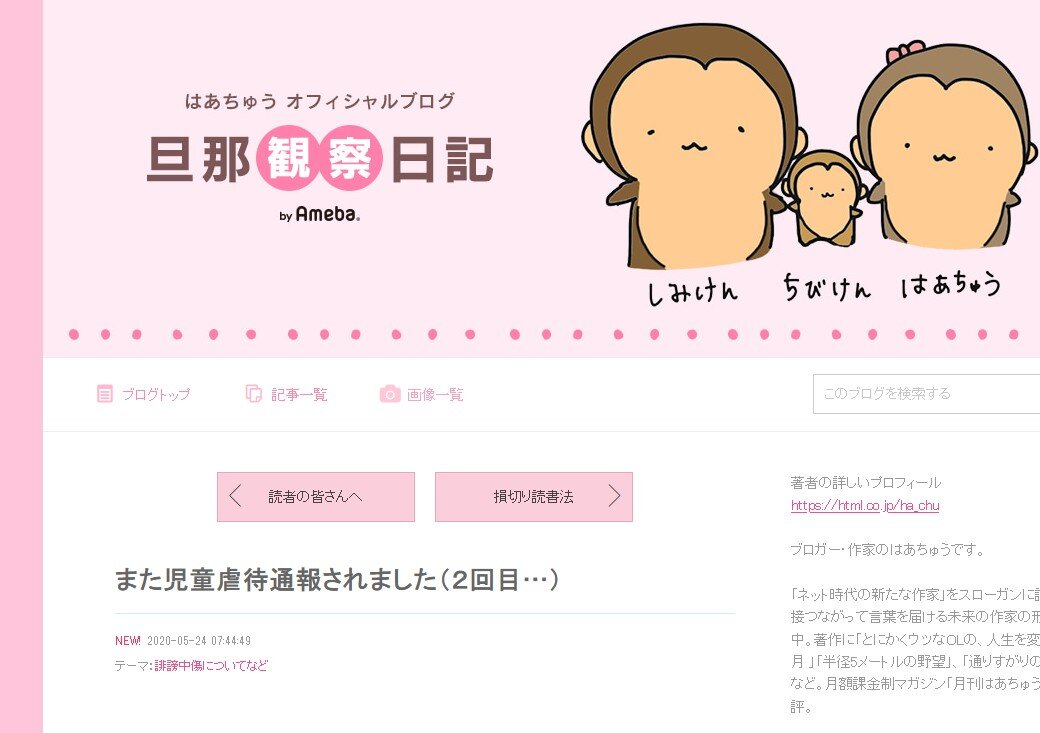Screen dimensions: 1040x733
Task: Open the html.co.jp/ha_chu profile link
Action: pyautogui.click(x=865, y=505)
